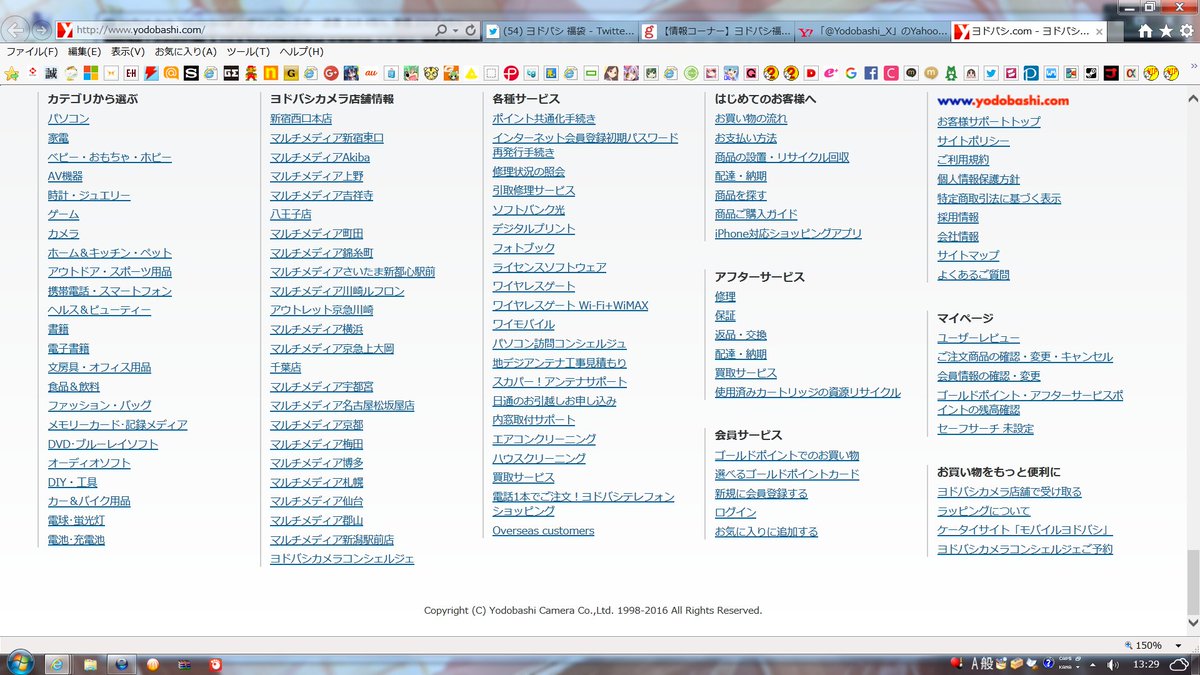Open the マルチメディアAkiba store link
Image resolution: width=1200 pixels, height=675 pixels.
(x=320, y=157)
